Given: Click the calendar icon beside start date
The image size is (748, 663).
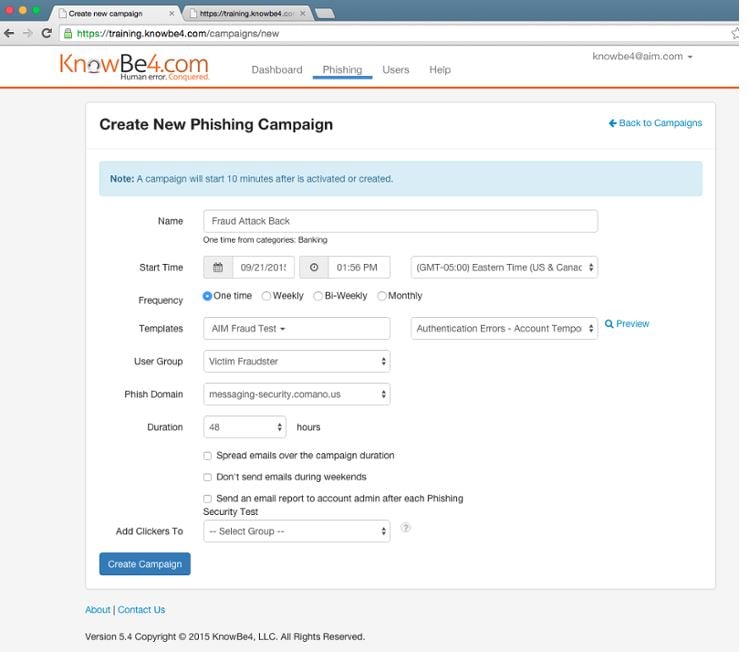Looking at the screenshot, I should (x=218, y=268).
